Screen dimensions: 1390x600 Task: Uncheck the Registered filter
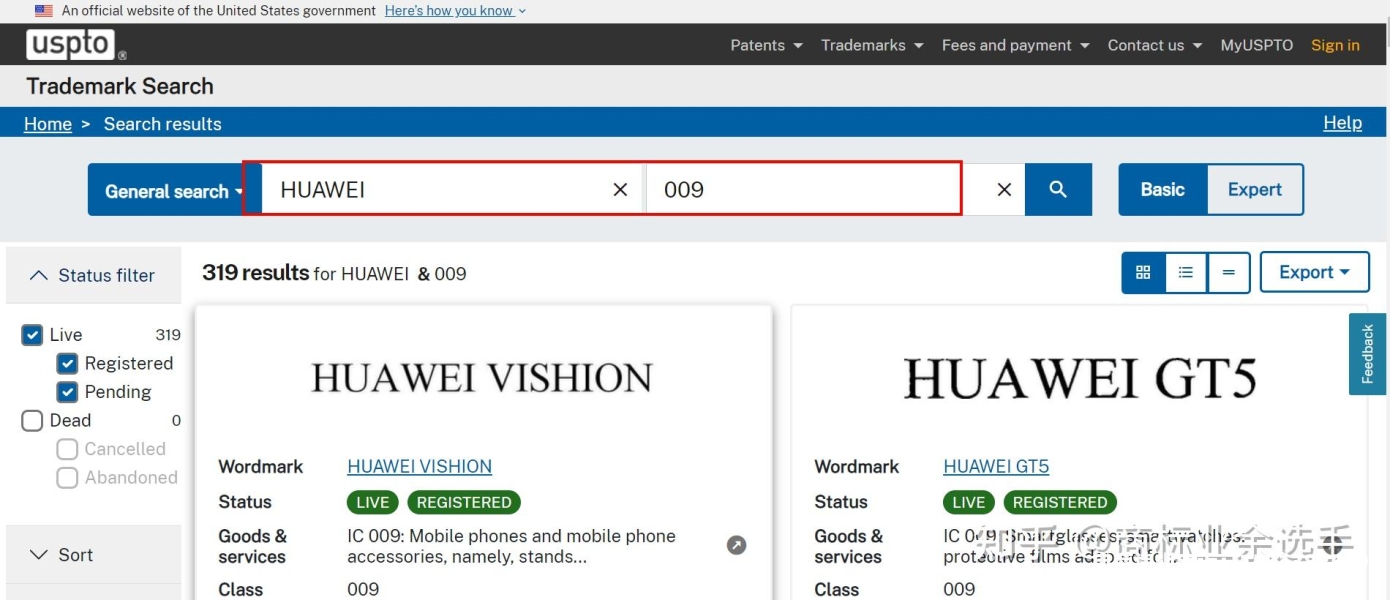[67, 363]
